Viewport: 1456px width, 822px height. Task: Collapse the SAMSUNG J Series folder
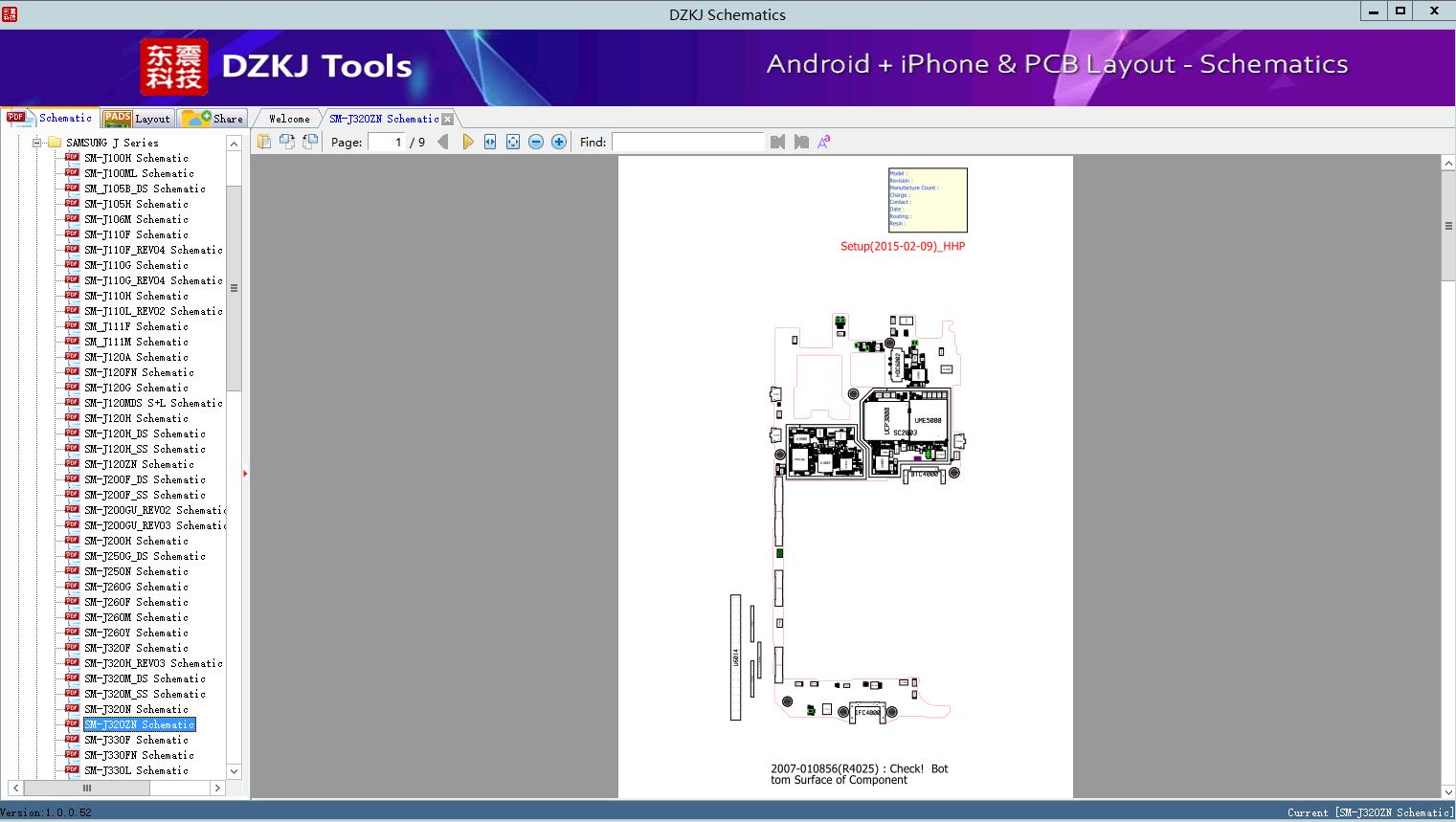36,143
